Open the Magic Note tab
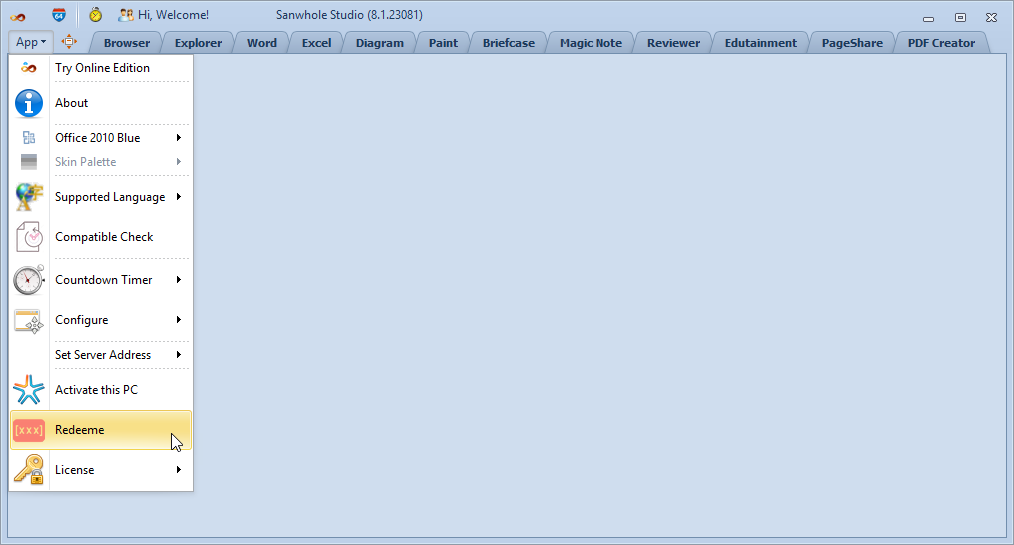This screenshot has width=1014, height=545. [590, 43]
